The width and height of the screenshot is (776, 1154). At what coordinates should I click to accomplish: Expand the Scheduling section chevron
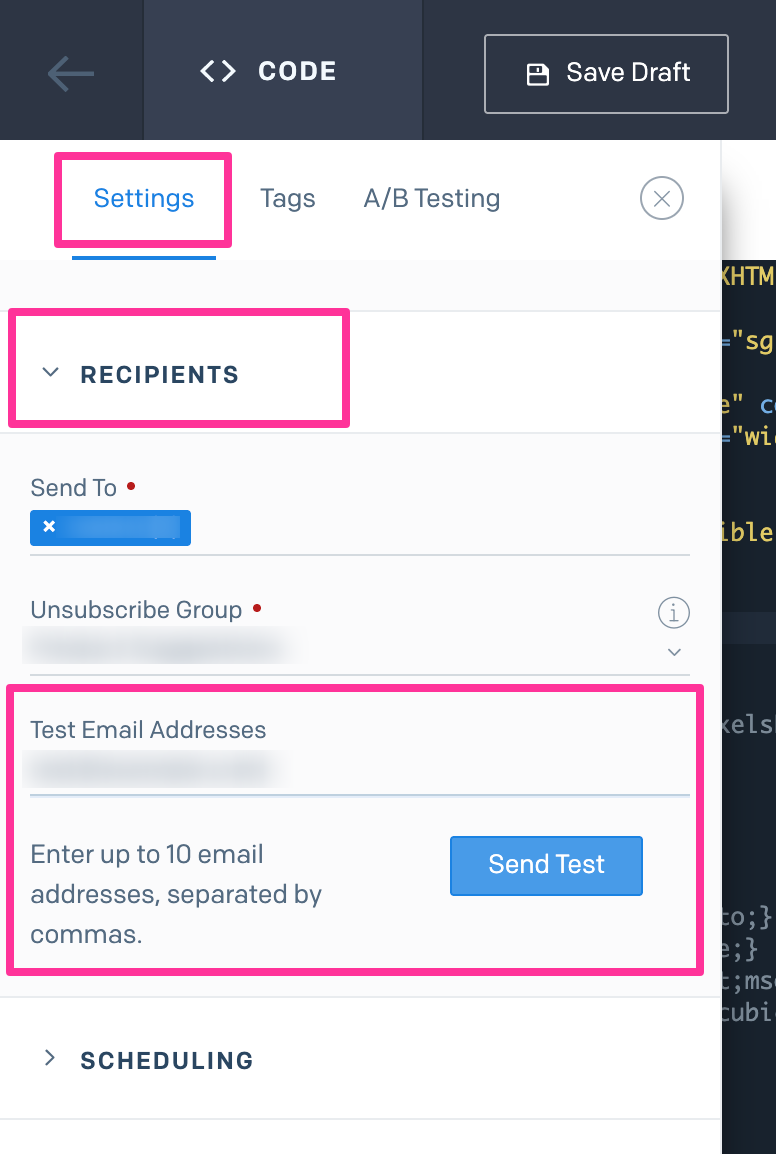click(50, 1058)
